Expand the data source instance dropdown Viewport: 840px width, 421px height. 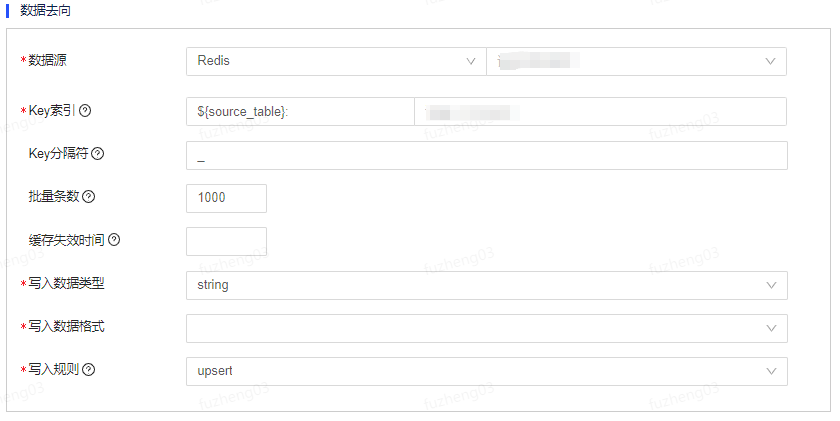(x=636, y=61)
